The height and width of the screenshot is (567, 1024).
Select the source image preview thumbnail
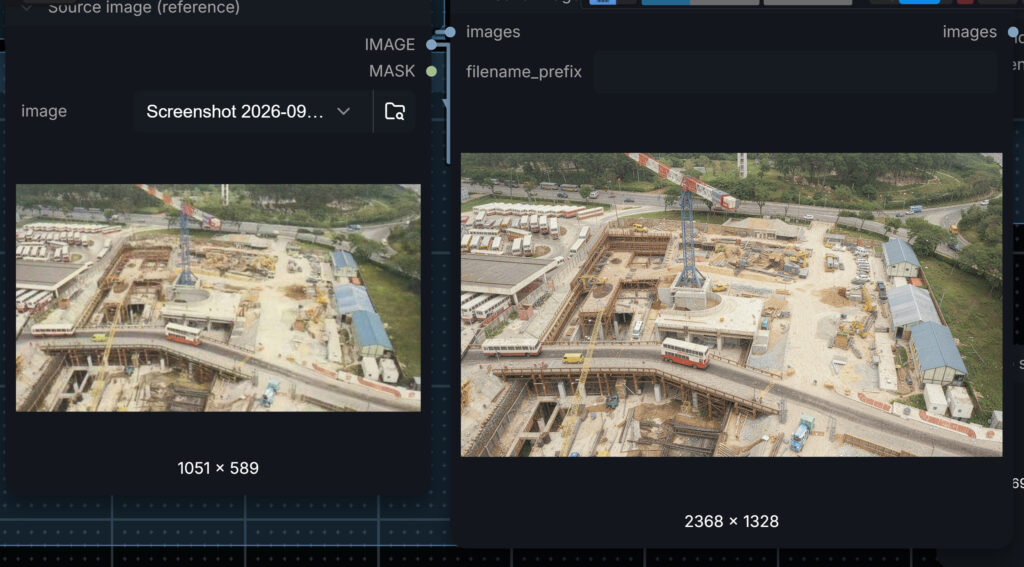point(218,298)
